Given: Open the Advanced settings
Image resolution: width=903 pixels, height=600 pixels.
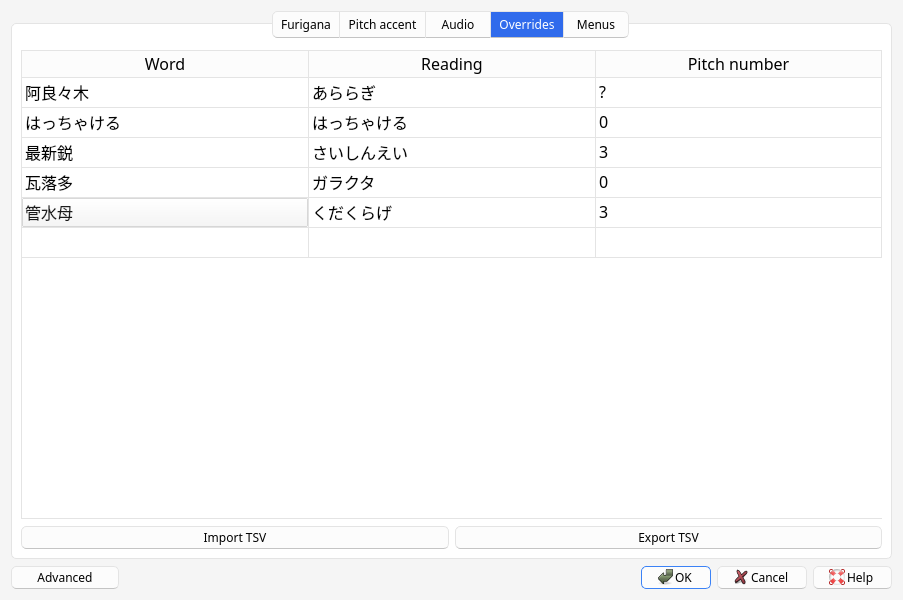Looking at the screenshot, I should point(64,577).
